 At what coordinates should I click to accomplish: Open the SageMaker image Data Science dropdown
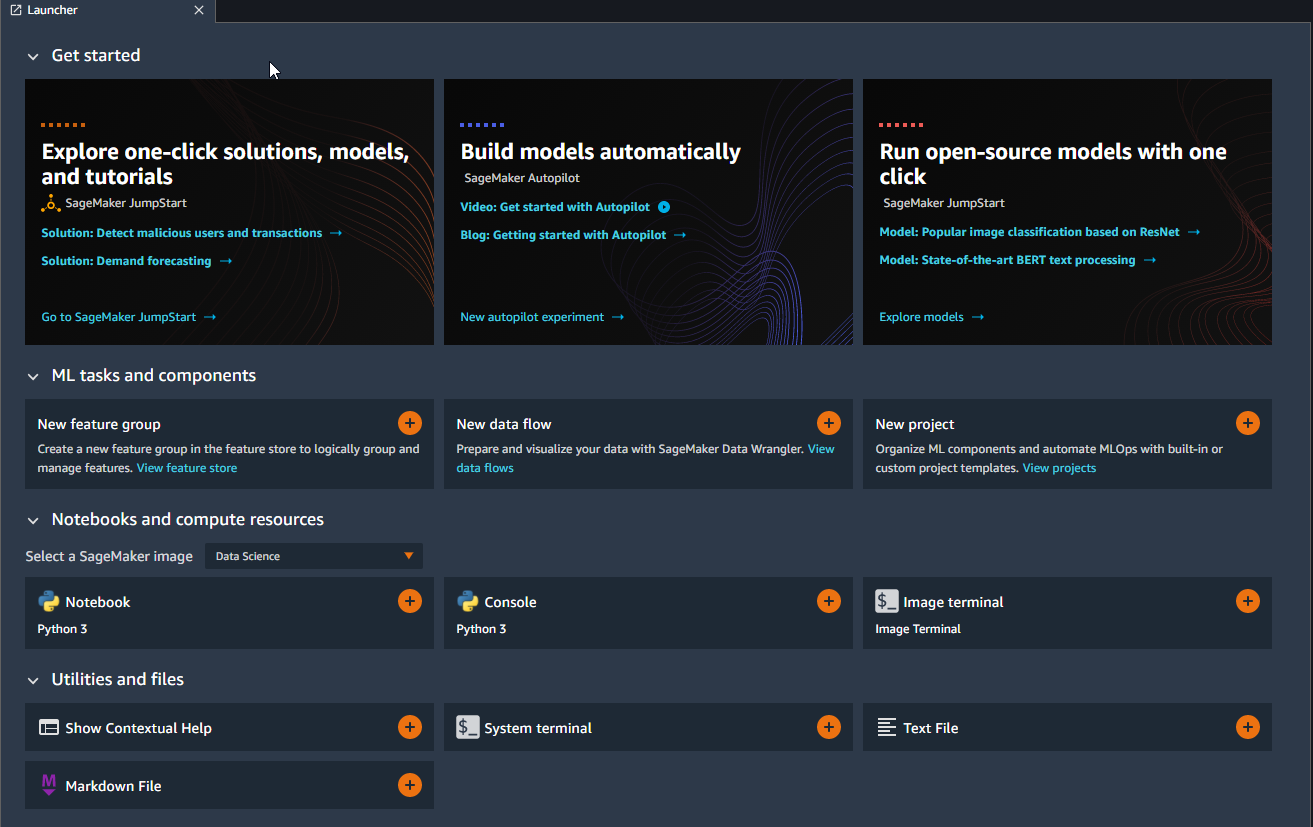click(314, 556)
